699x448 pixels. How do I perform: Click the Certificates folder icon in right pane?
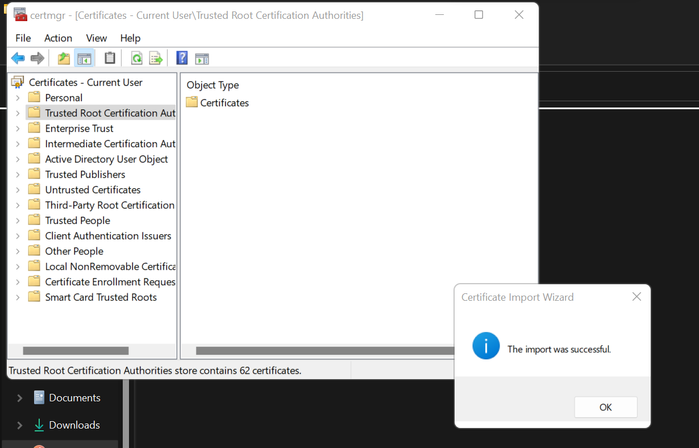click(192, 102)
